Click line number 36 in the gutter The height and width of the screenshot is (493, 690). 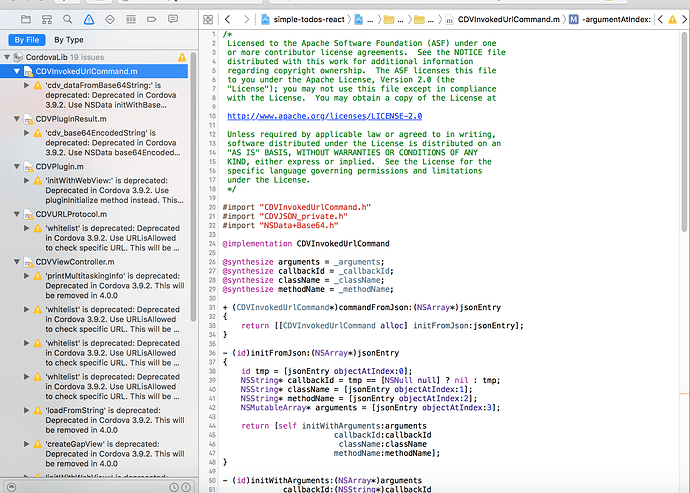(212, 353)
